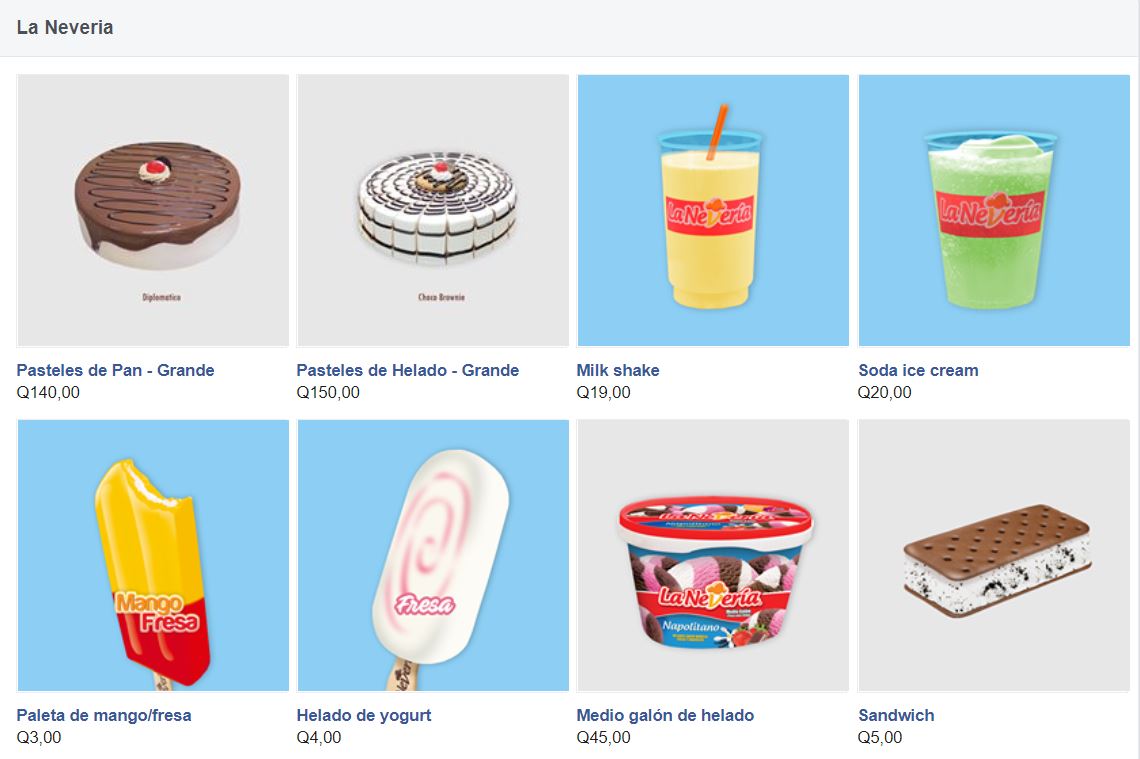Click the La Neveria section header
Image resolution: width=1140 pixels, height=759 pixels.
click(65, 28)
